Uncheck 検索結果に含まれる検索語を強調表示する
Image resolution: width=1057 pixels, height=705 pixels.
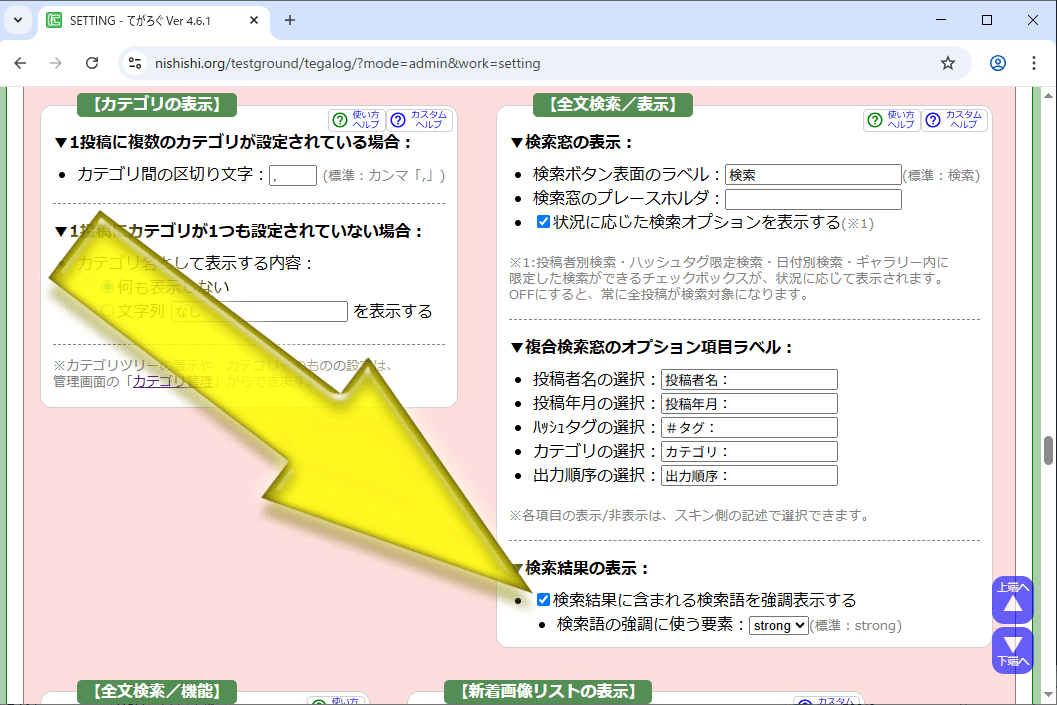543,600
